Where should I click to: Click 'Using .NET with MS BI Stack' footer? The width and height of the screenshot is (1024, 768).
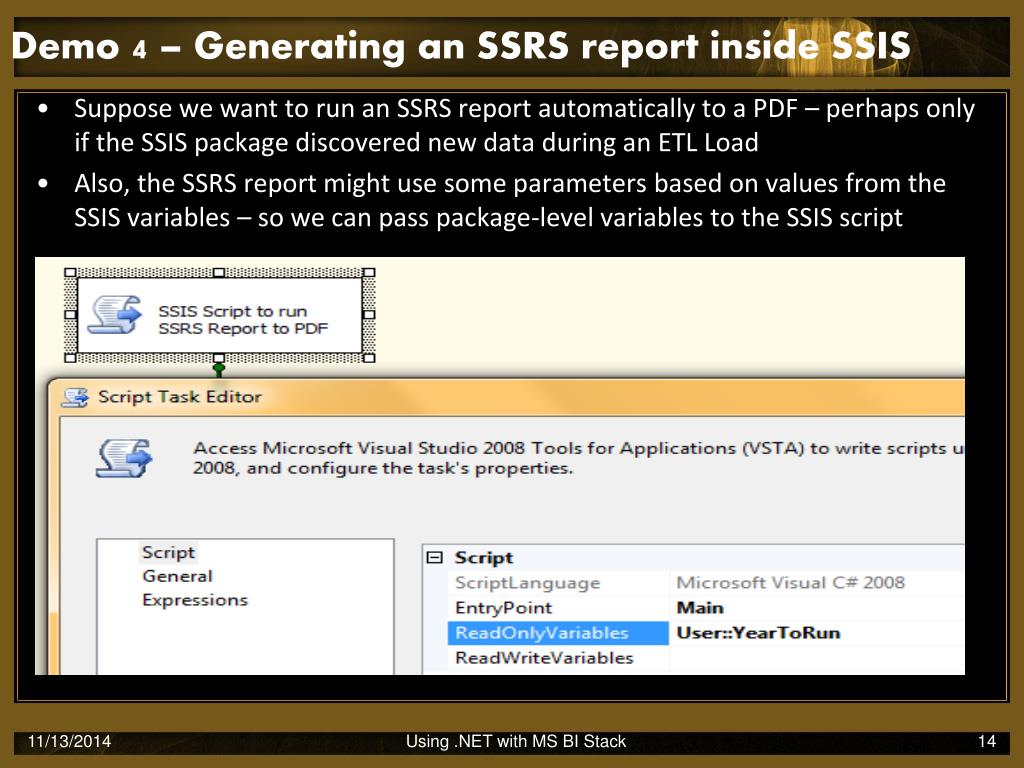(516, 741)
